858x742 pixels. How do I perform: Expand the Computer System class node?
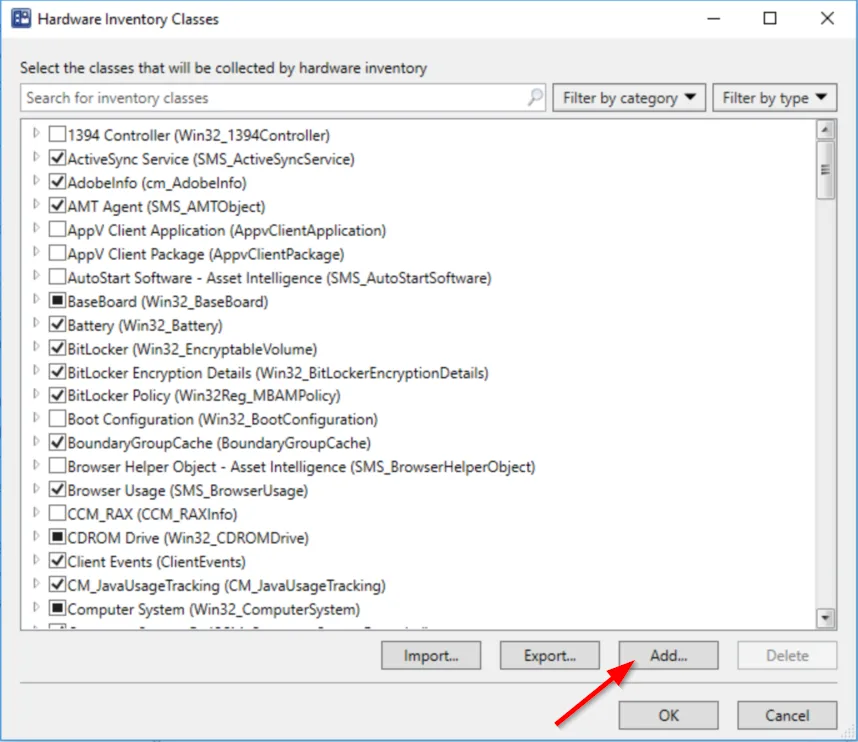pyautogui.click(x=36, y=607)
